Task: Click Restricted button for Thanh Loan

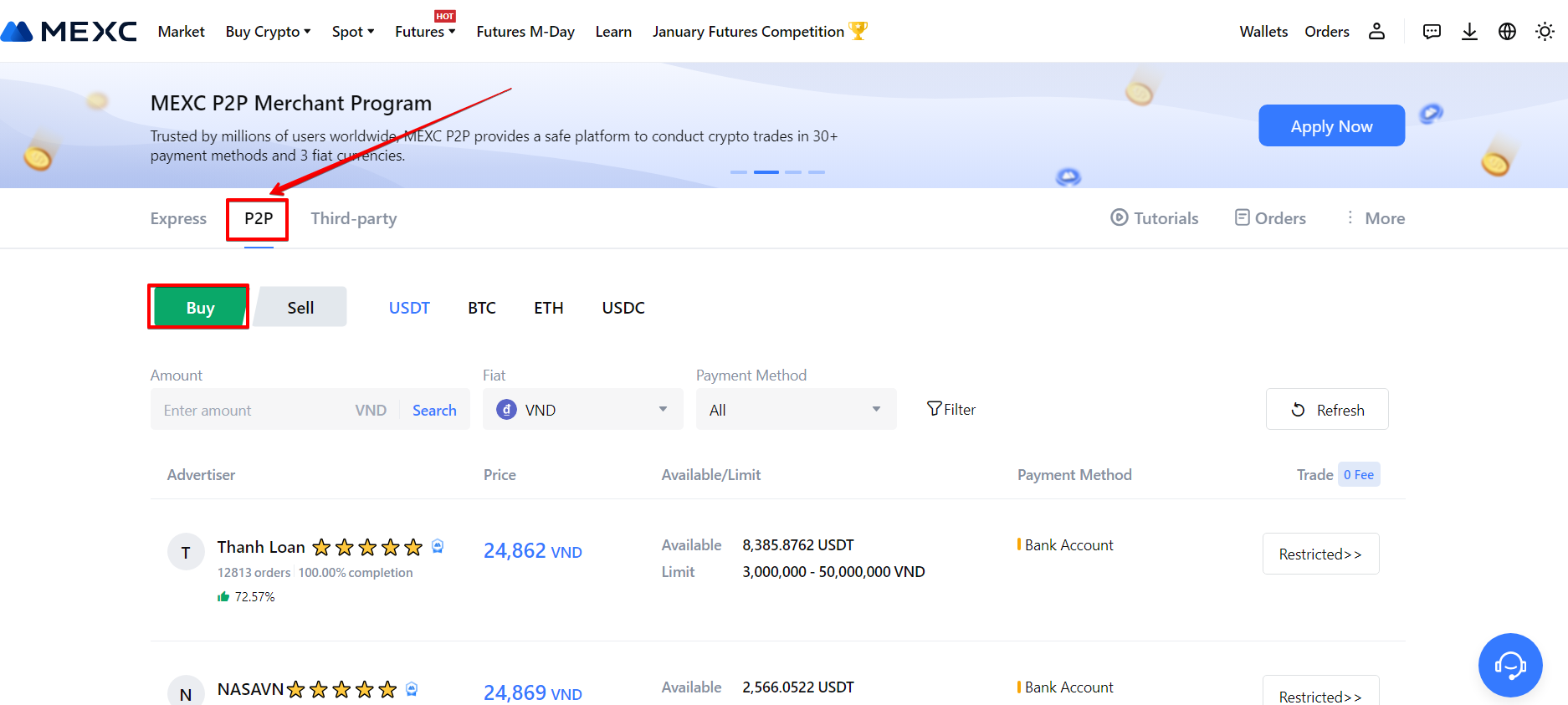Action: [1320, 554]
